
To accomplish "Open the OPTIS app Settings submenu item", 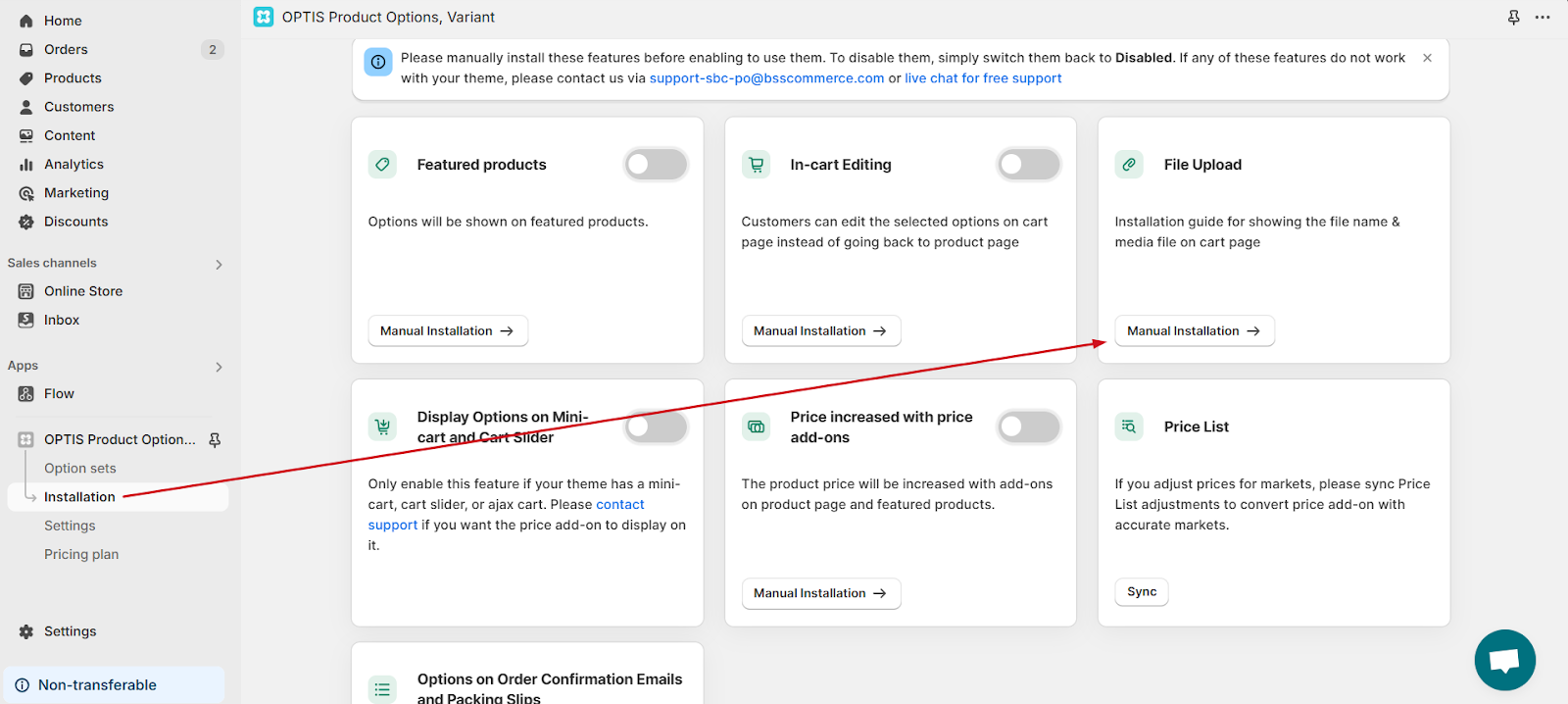I will (70, 526).
